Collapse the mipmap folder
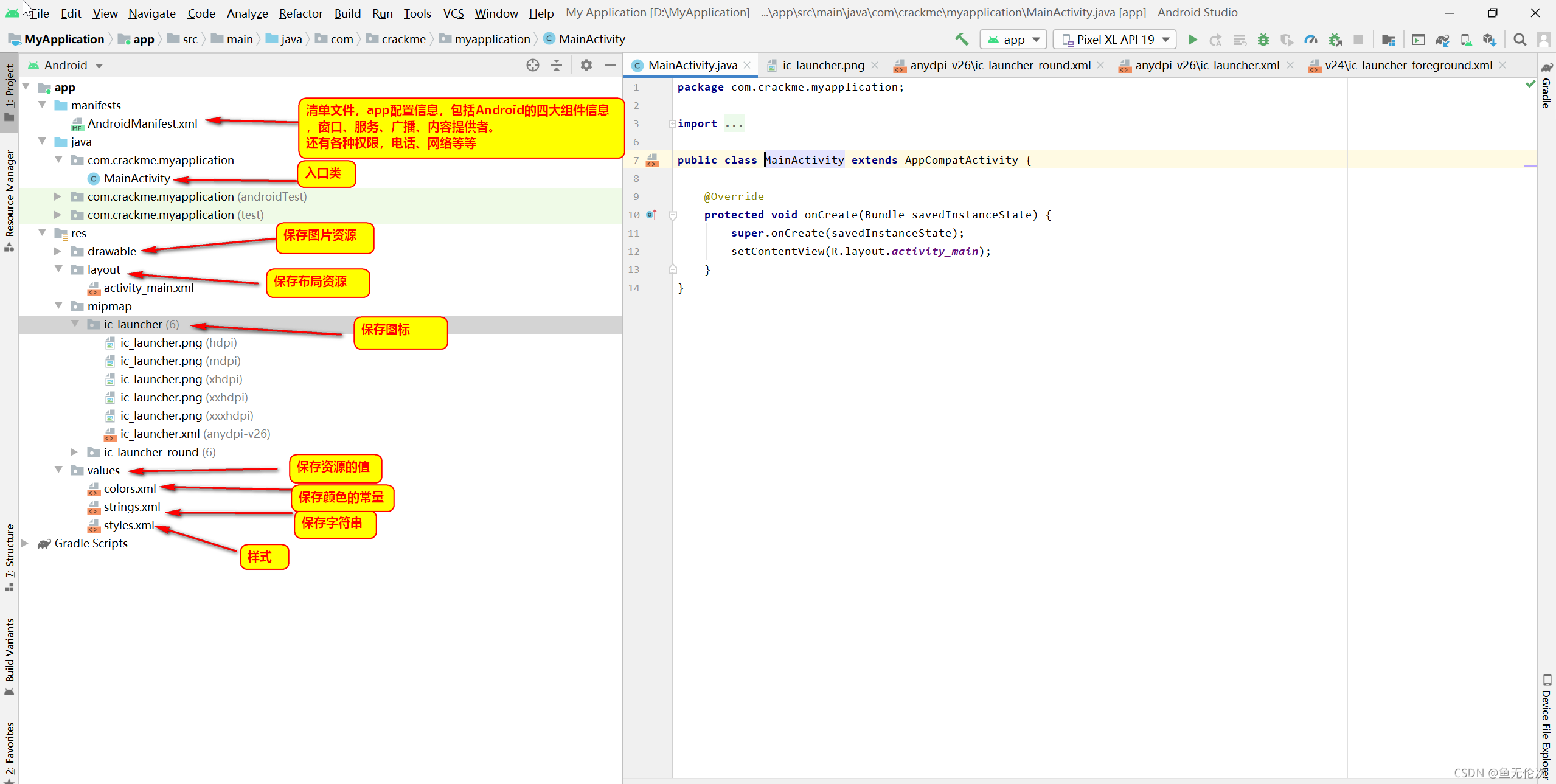Viewport: 1556px width, 784px height. coord(59,306)
